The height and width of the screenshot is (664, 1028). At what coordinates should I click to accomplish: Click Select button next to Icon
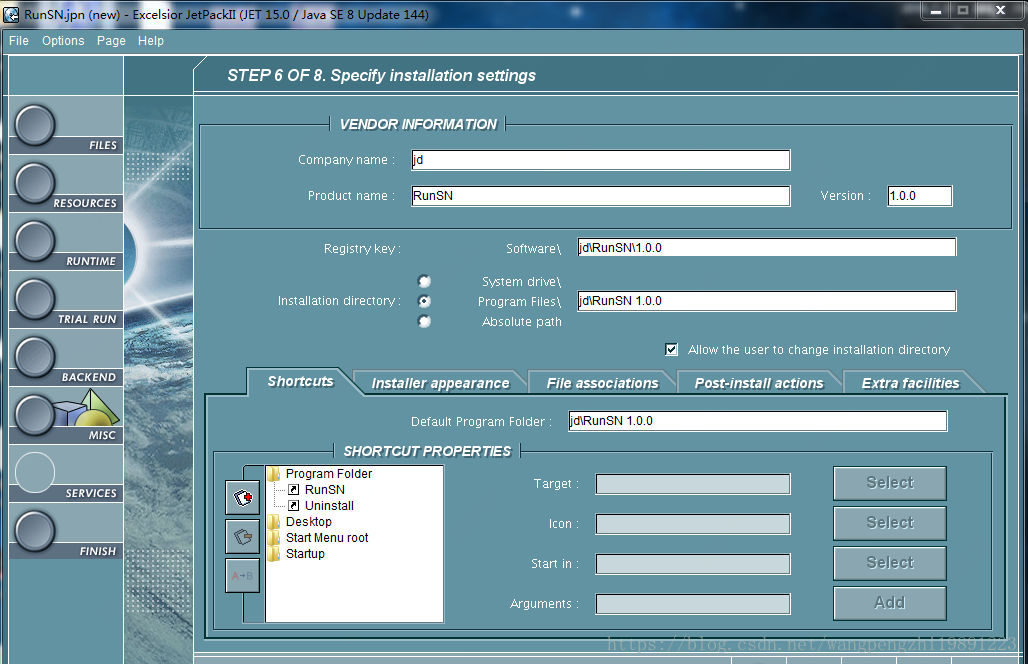pos(890,523)
